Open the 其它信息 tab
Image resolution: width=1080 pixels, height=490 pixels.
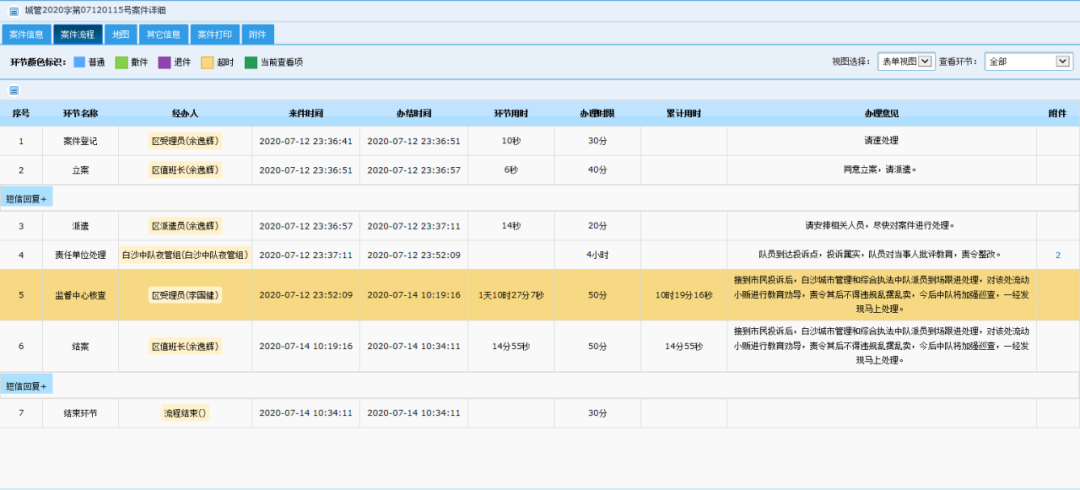tap(163, 34)
